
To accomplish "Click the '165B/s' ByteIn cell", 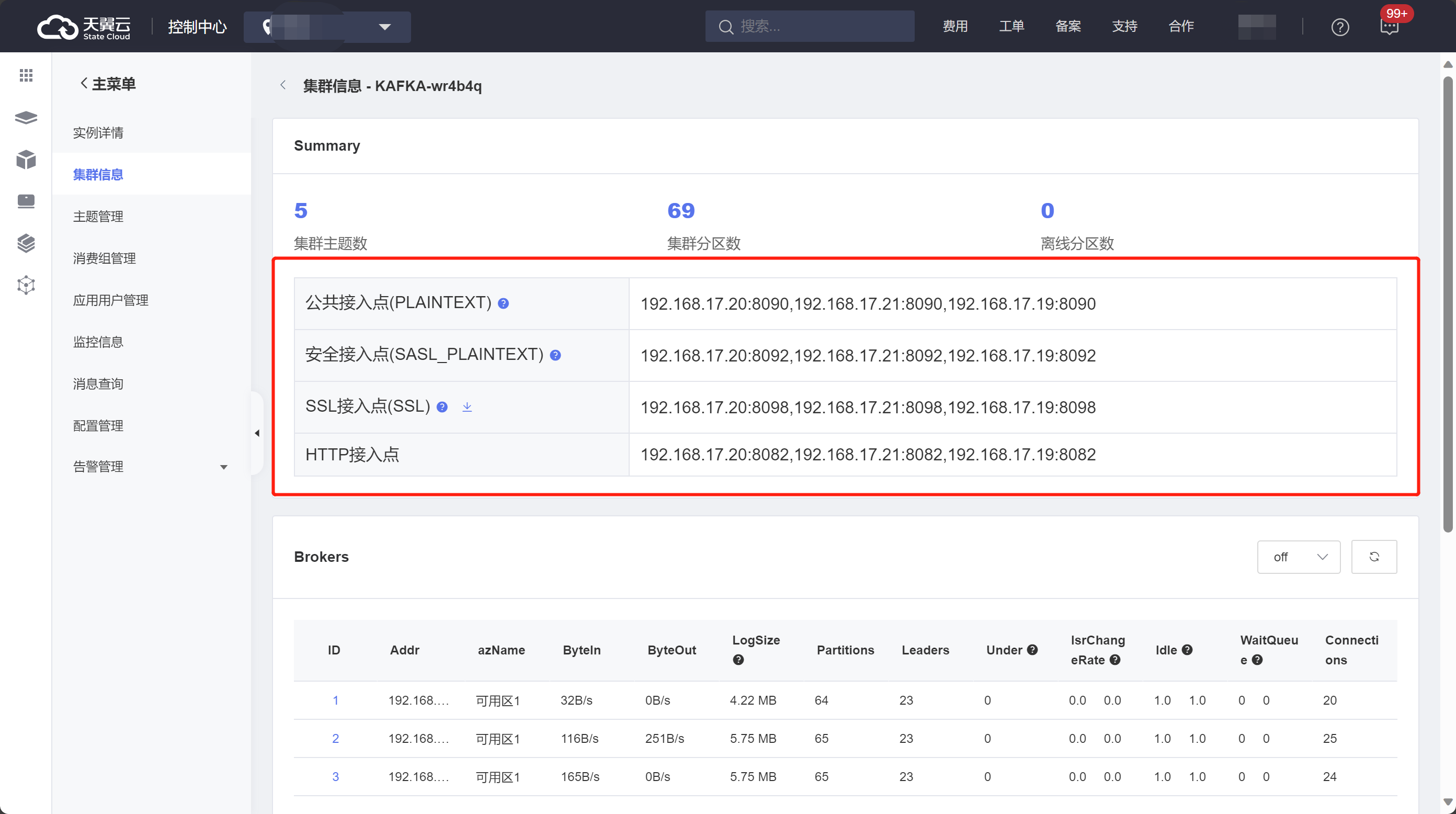I will tap(579, 777).
